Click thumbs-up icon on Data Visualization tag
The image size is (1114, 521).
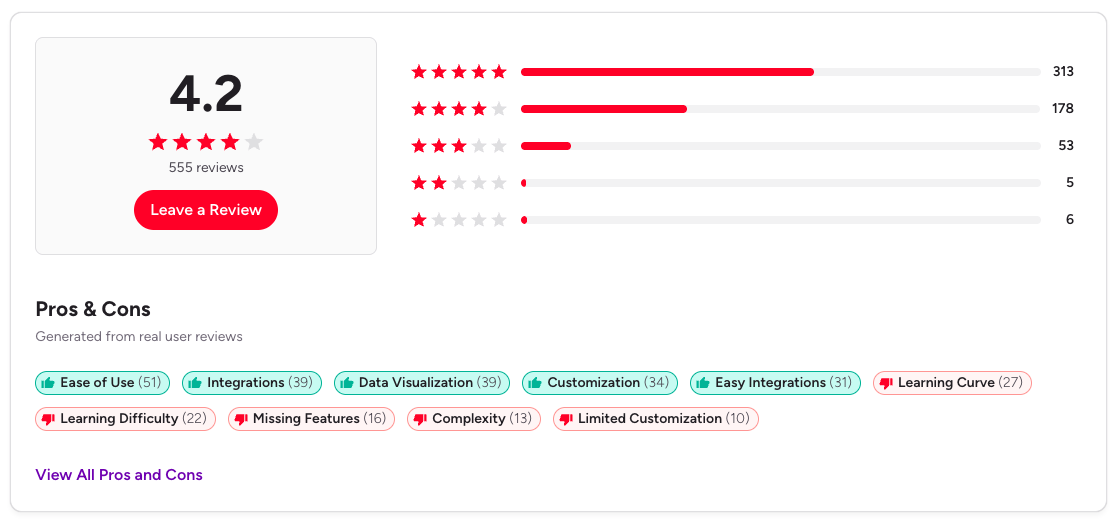[347, 383]
